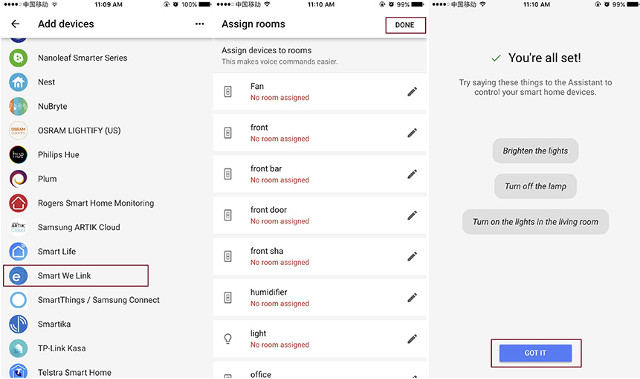640x379 pixels.
Task: Tap the DONE button
Action: tap(405, 25)
